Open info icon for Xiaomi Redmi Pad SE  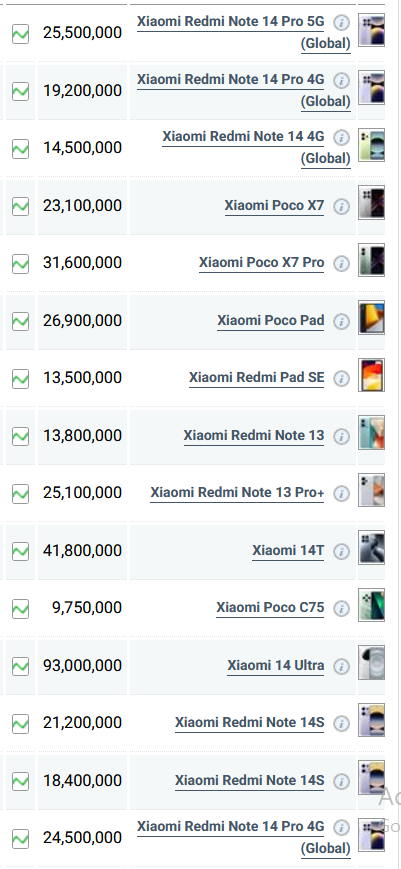(342, 379)
